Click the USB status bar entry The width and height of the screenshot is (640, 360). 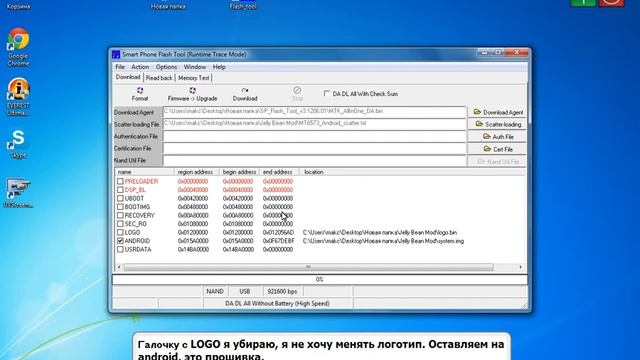244,291
